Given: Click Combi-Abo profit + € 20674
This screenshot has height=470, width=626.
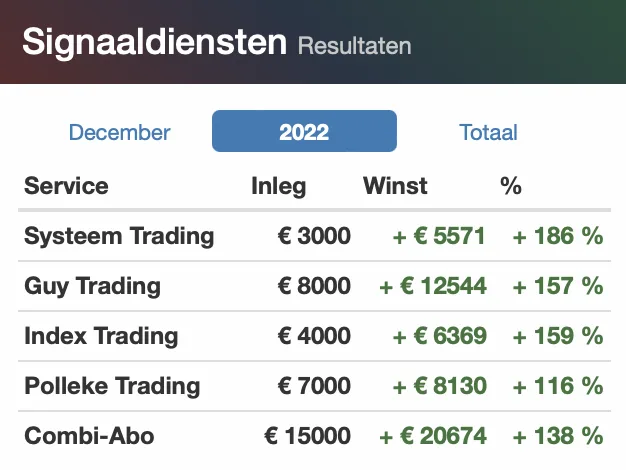Looking at the screenshot, I should 433,436.
